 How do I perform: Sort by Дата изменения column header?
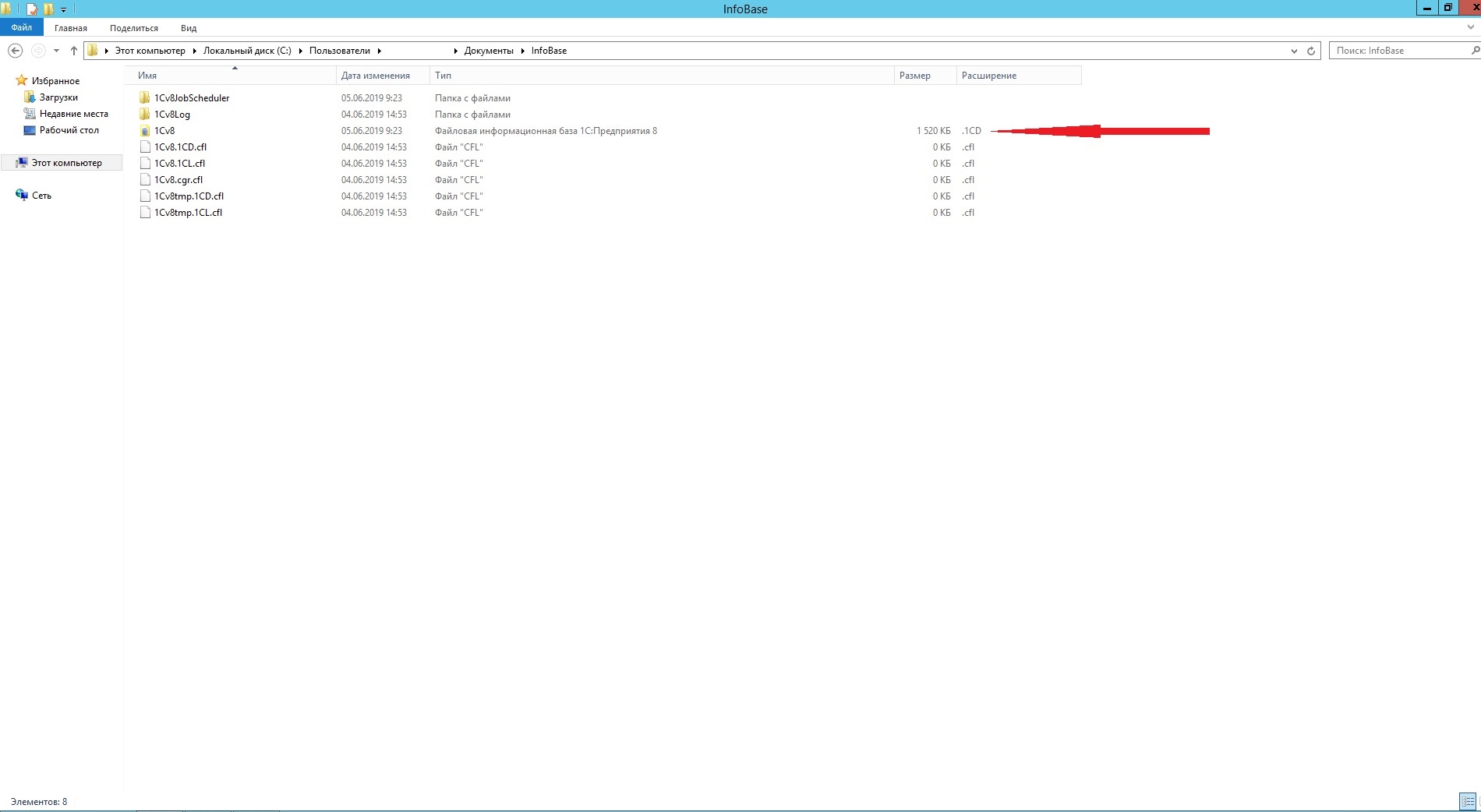(383, 76)
